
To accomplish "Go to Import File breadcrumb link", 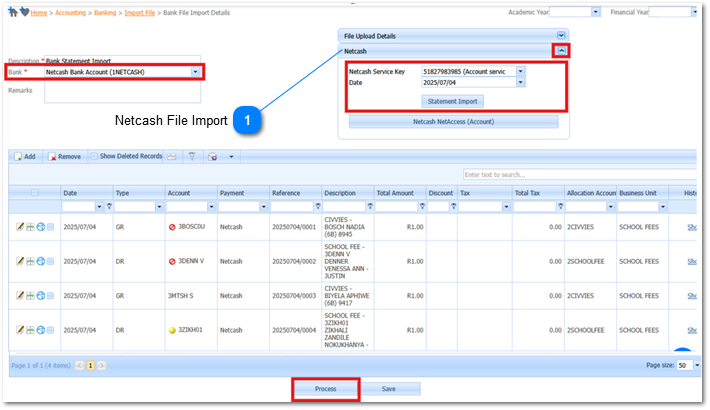I will [139, 13].
